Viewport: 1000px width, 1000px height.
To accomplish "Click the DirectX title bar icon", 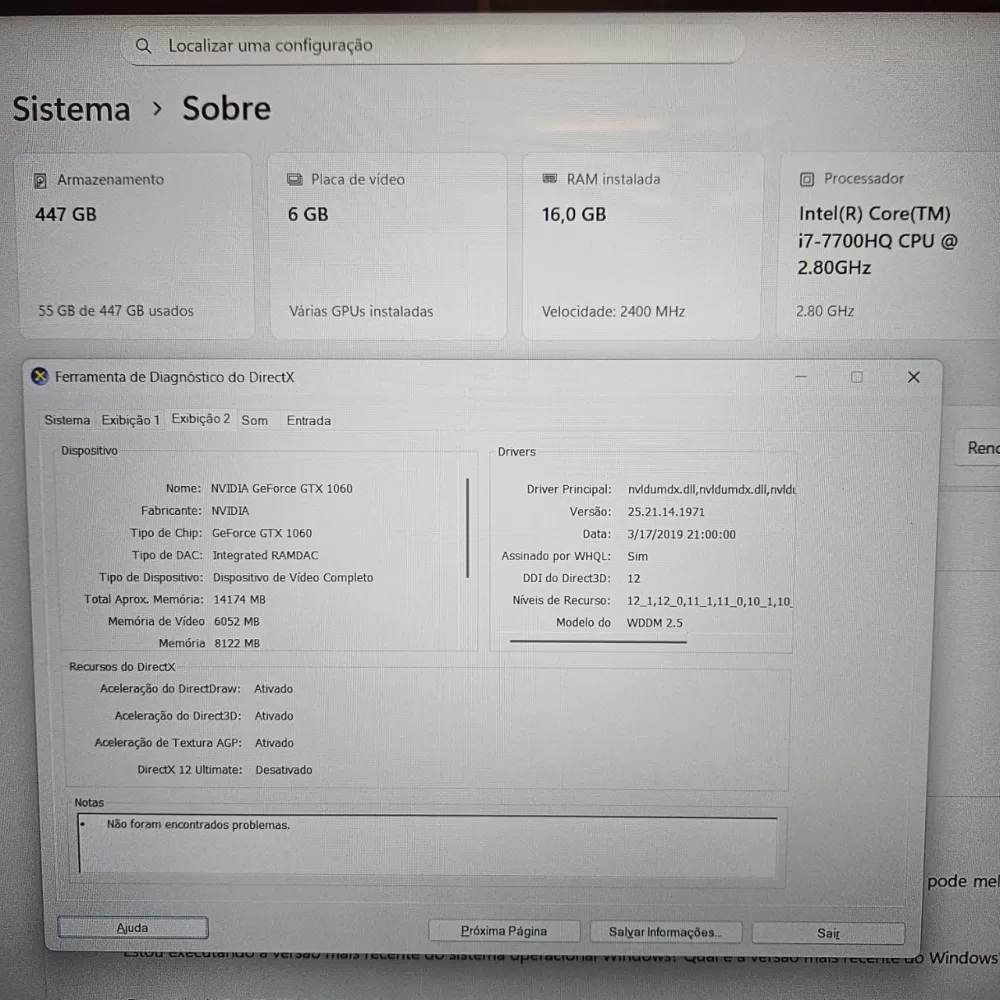I will point(39,377).
